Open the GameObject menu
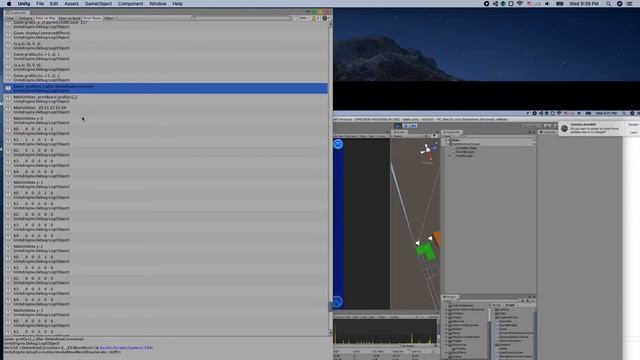 click(x=98, y=4)
